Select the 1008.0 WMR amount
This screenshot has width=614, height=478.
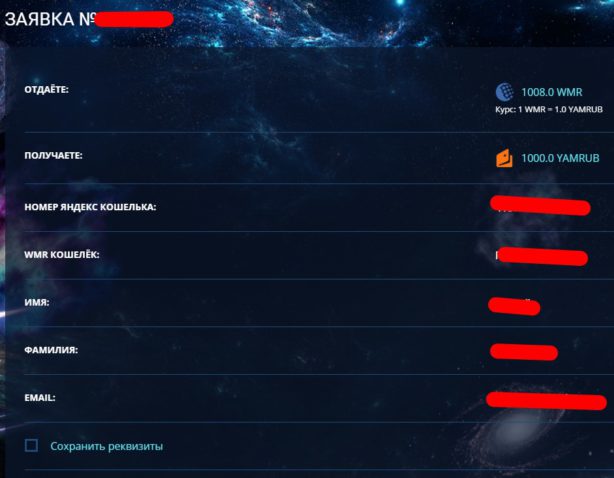pos(552,92)
